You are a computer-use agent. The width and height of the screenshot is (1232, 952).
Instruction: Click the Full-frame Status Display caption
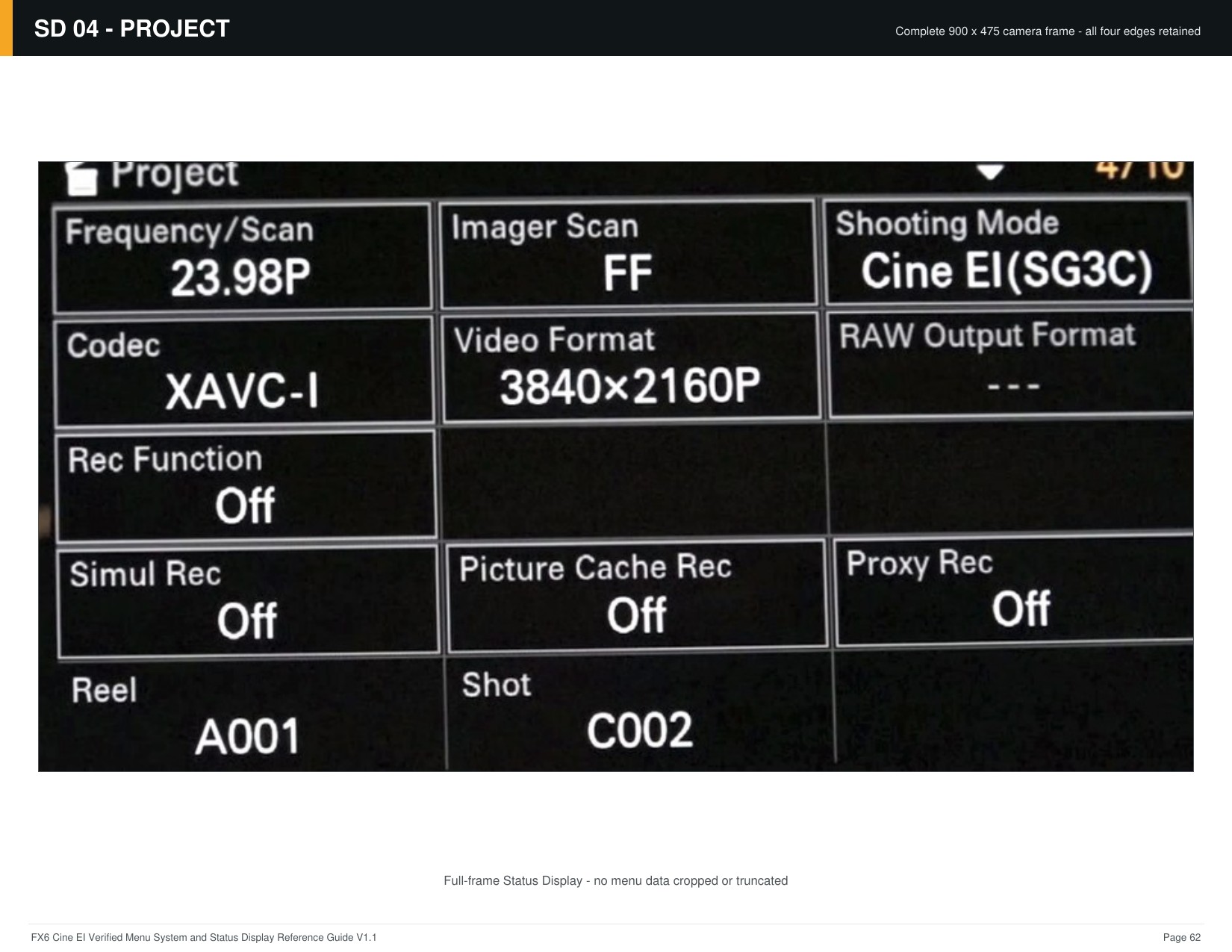tap(616, 881)
